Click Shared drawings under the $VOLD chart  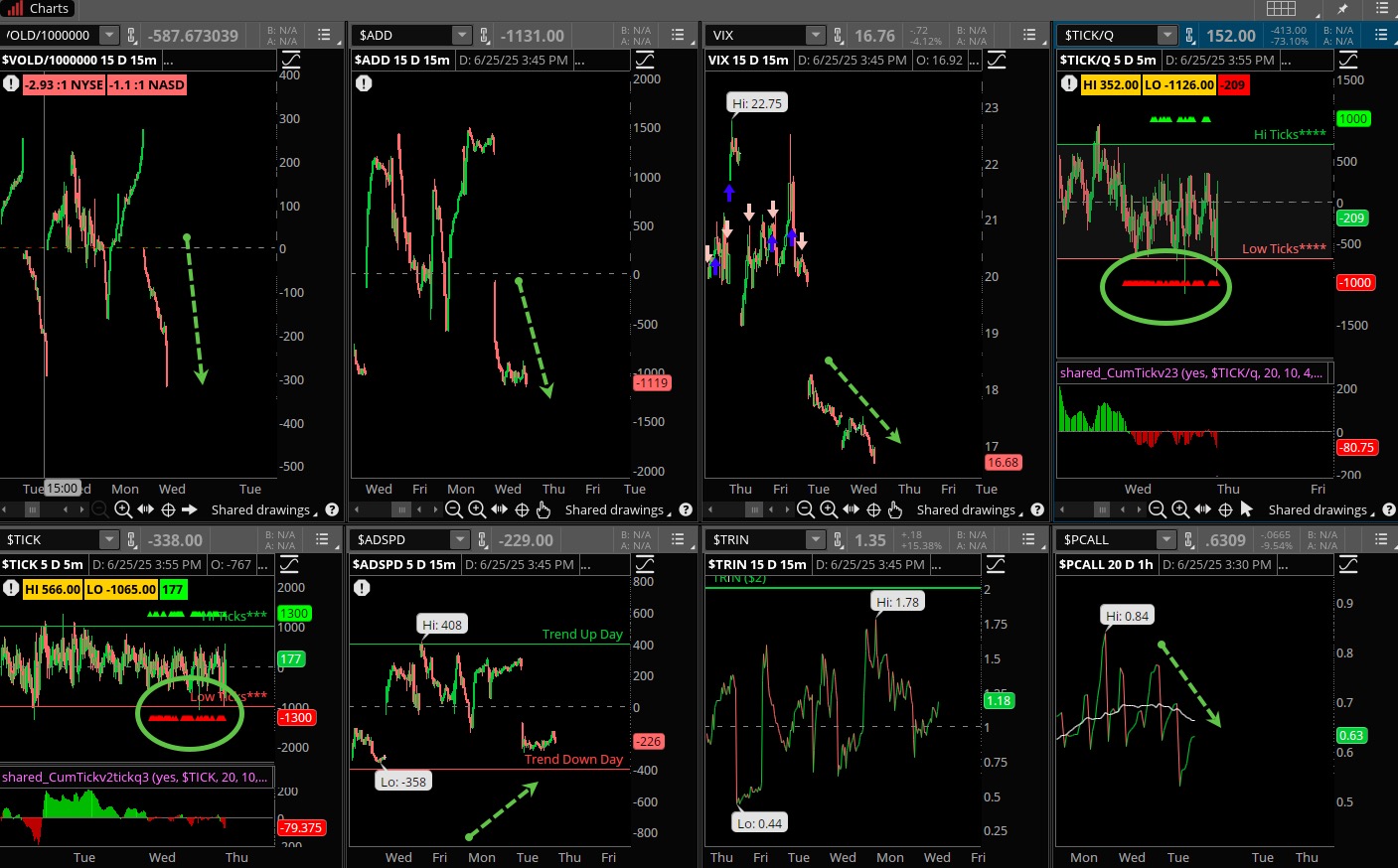pos(260,509)
